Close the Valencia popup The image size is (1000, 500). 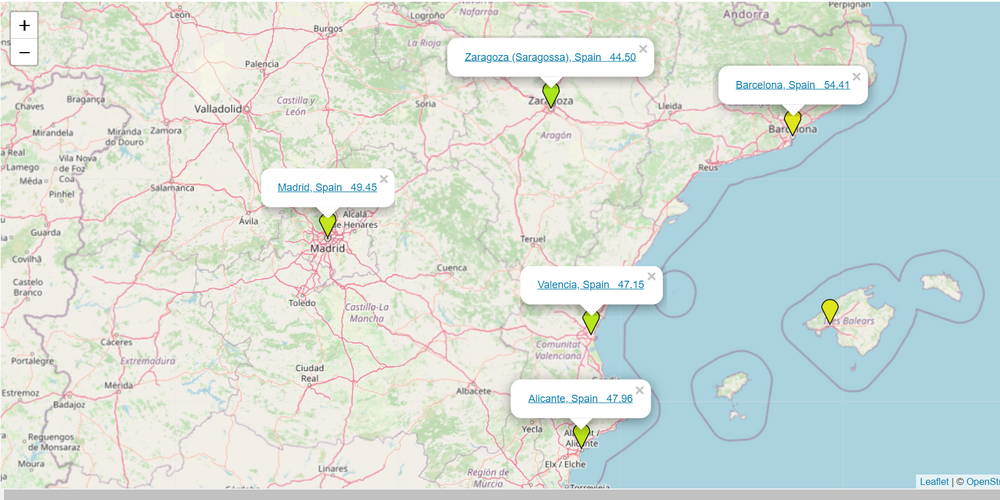coord(651,276)
